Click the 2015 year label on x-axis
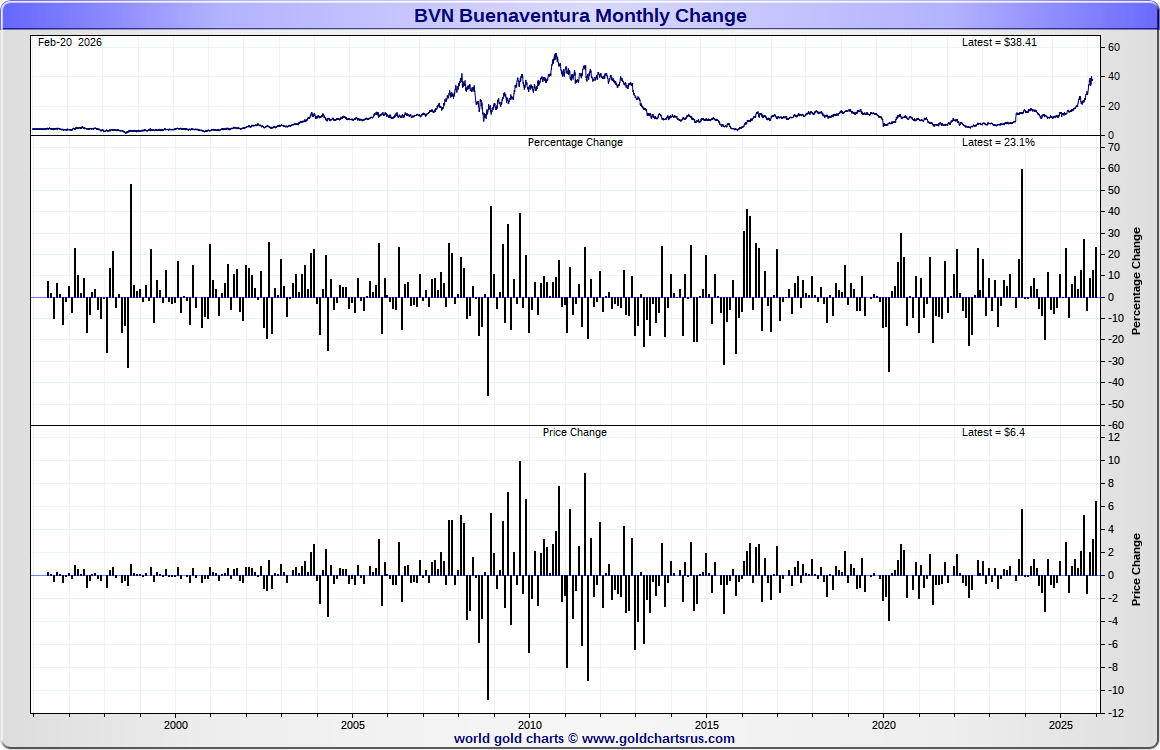 [x=707, y=725]
